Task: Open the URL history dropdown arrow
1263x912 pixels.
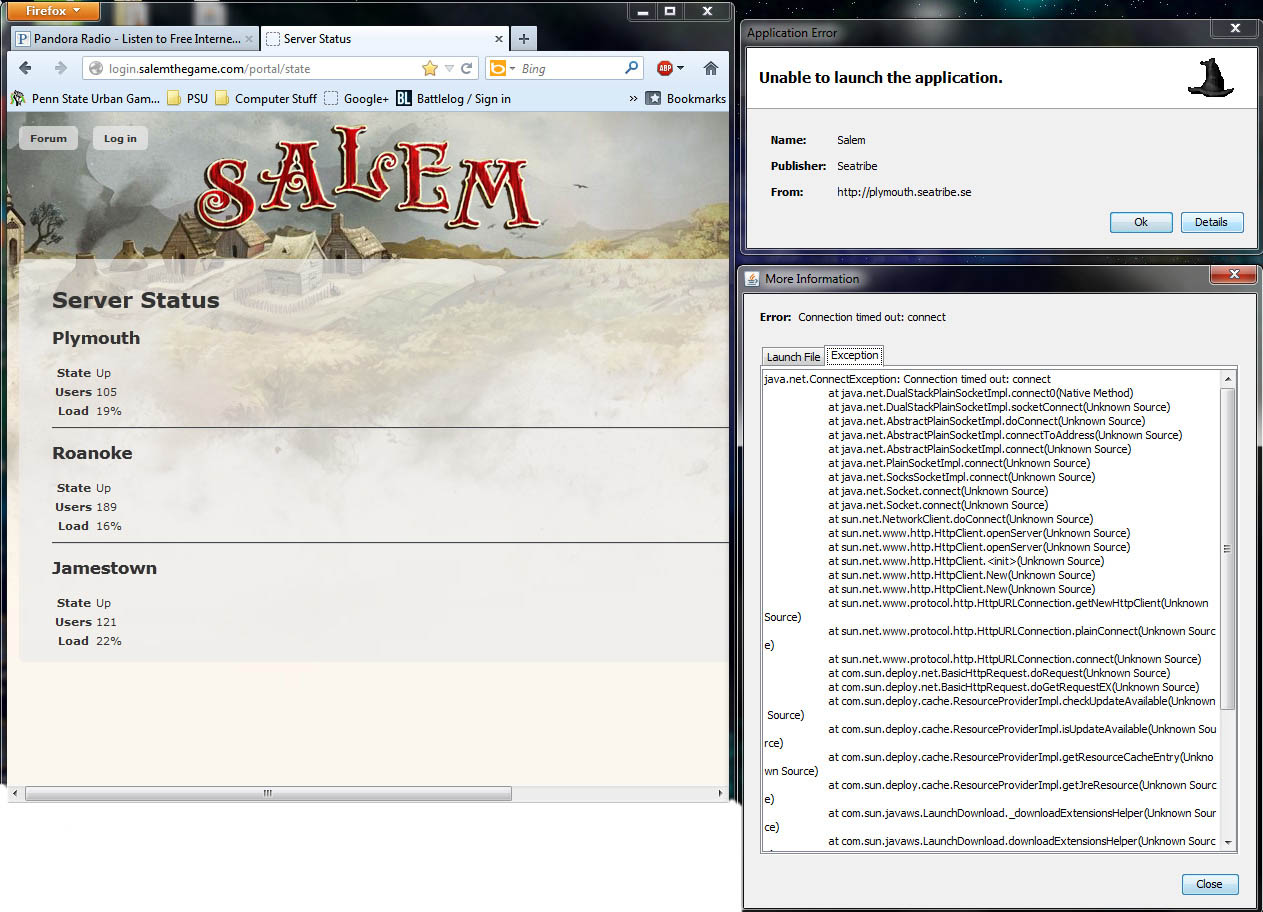Action: [x=449, y=69]
